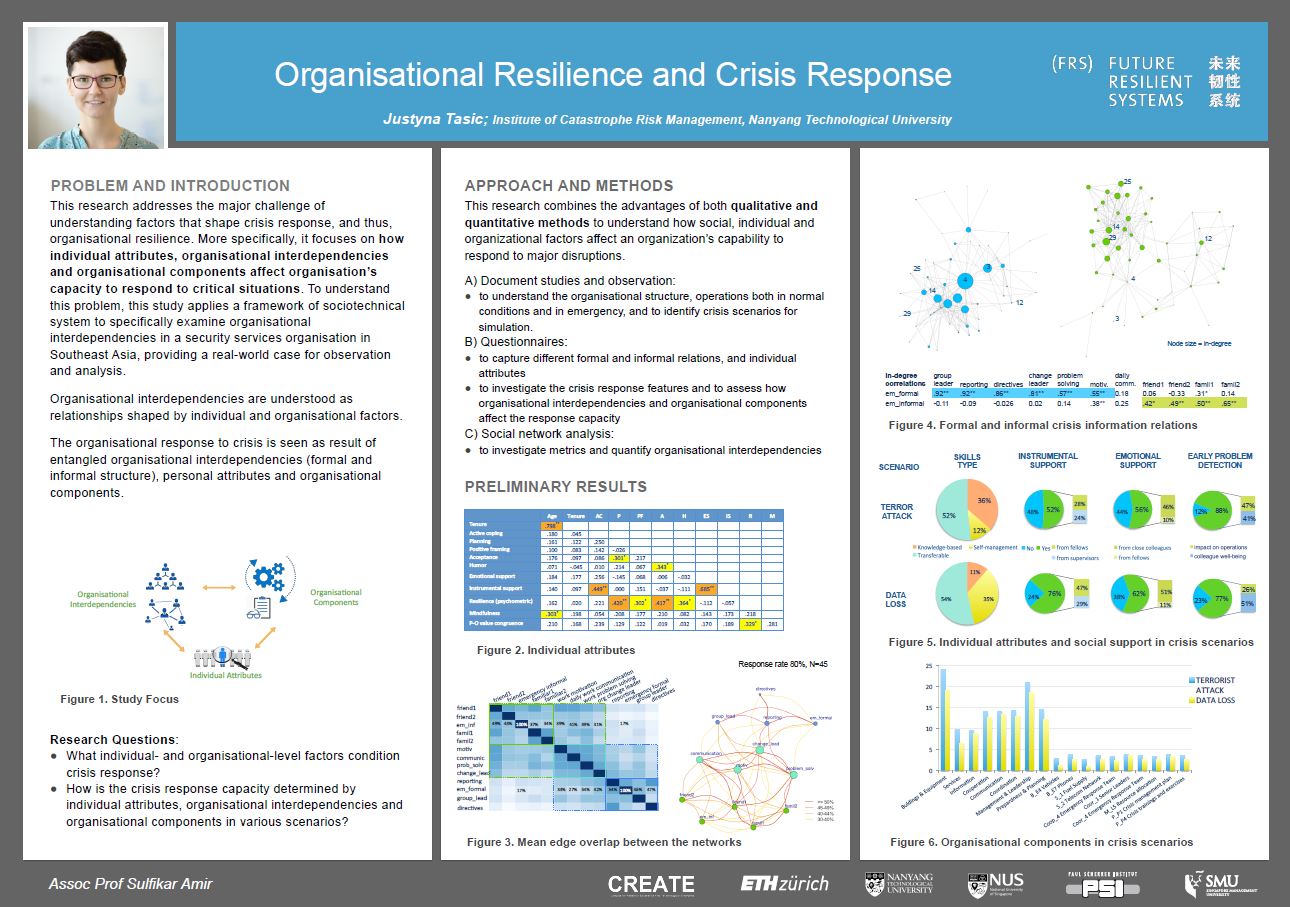
Task: Select the Preliminary Results heading
Action: pyautogui.click(x=555, y=487)
